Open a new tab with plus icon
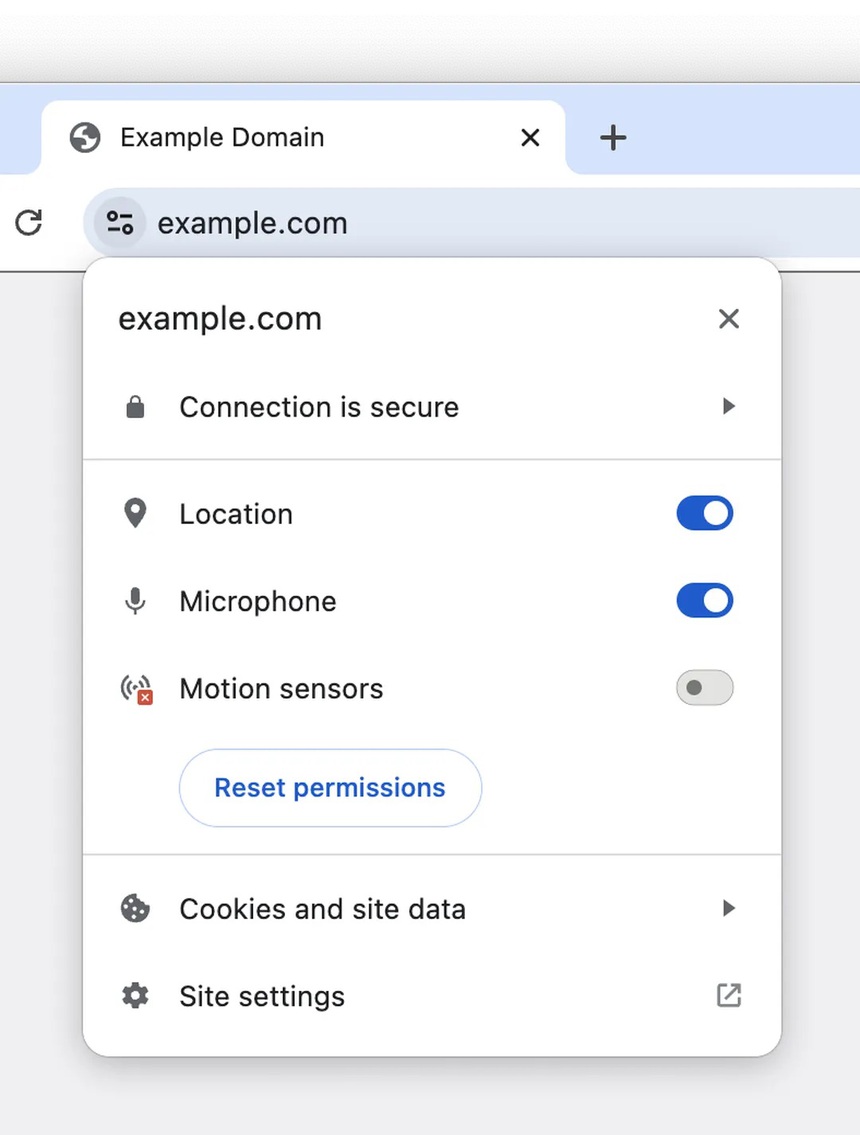This screenshot has width=860, height=1135. (x=612, y=137)
